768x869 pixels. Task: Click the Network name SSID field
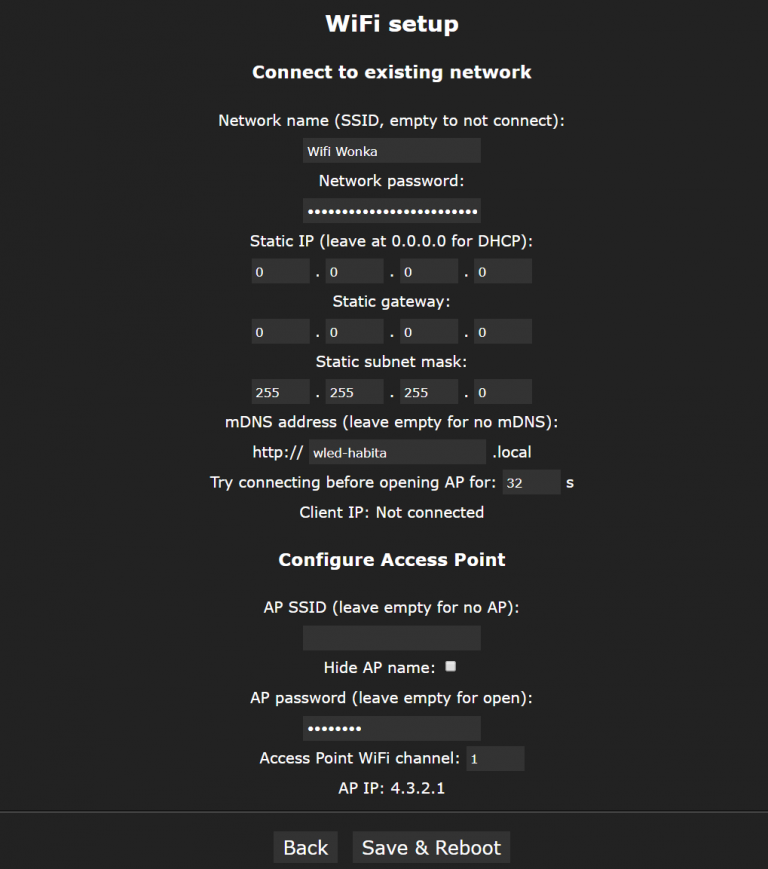[x=391, y=151]
